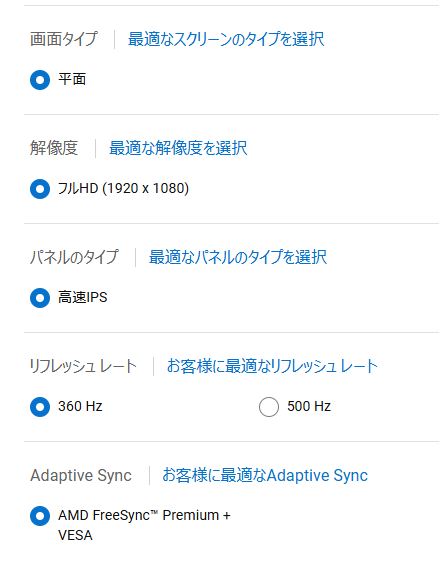Click the 画面タイプ section heading
The image size is (439, 566).
(64, 39)
